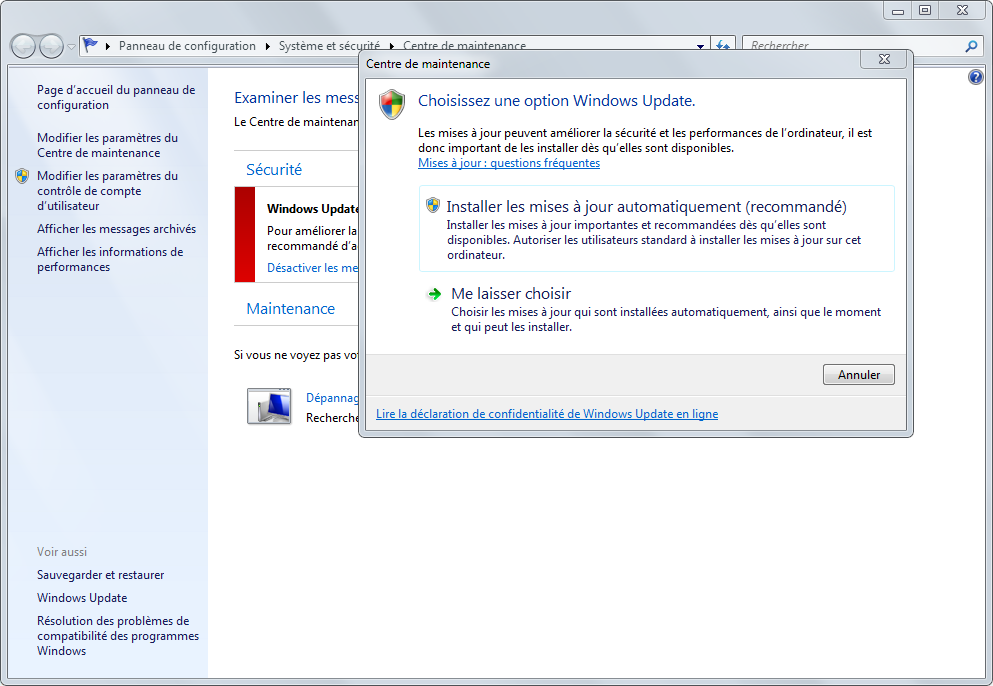This screenshot has width=993, height=686.
Task: Choose Installer les mises à jour automatiquement
Action: coord(657,229)
